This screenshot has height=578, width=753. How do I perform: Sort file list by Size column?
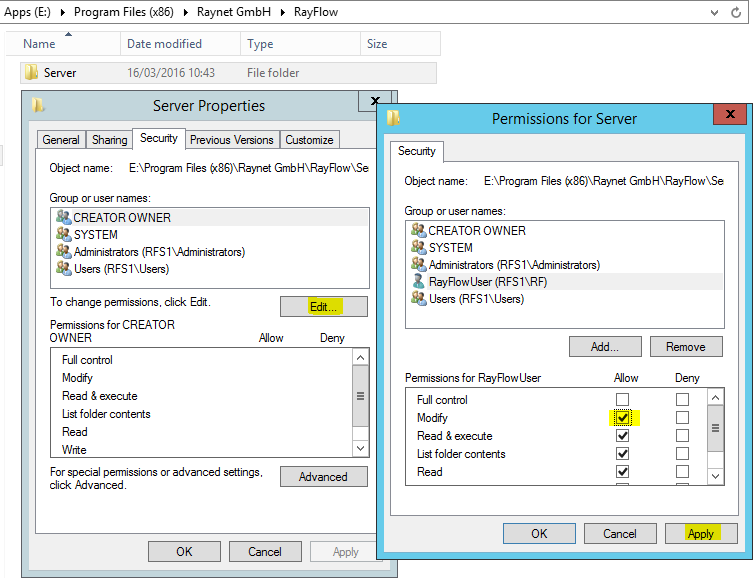point(400,44)
